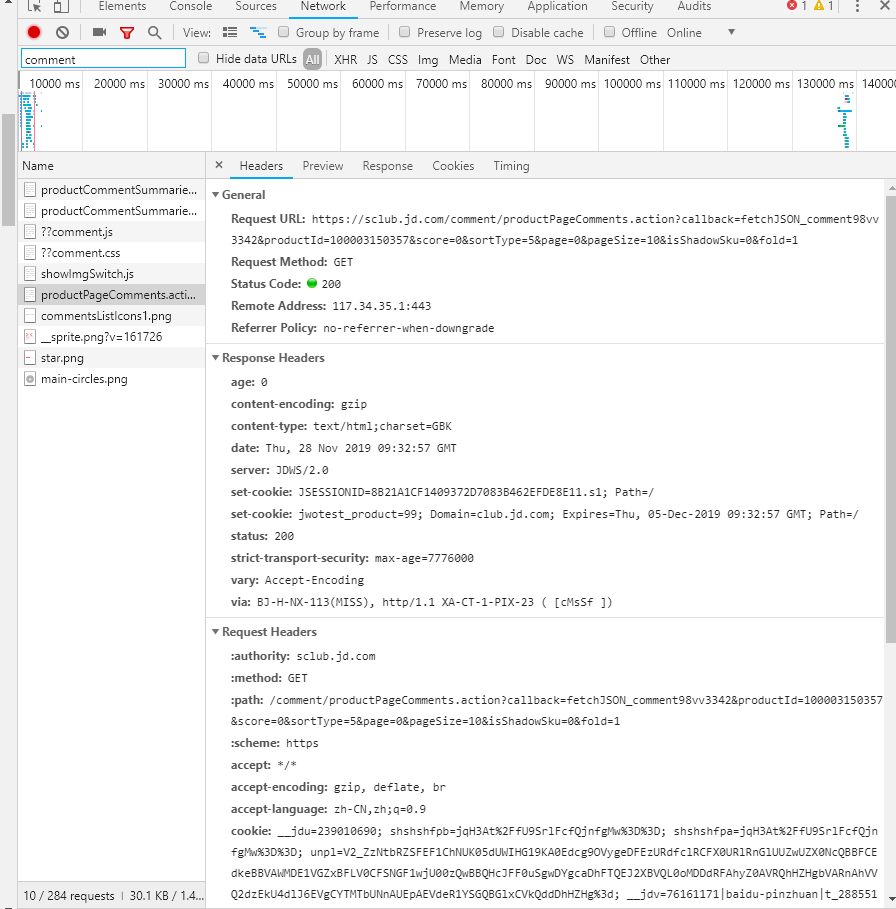
Task: Filter requests by WS type
Action: 565,60
